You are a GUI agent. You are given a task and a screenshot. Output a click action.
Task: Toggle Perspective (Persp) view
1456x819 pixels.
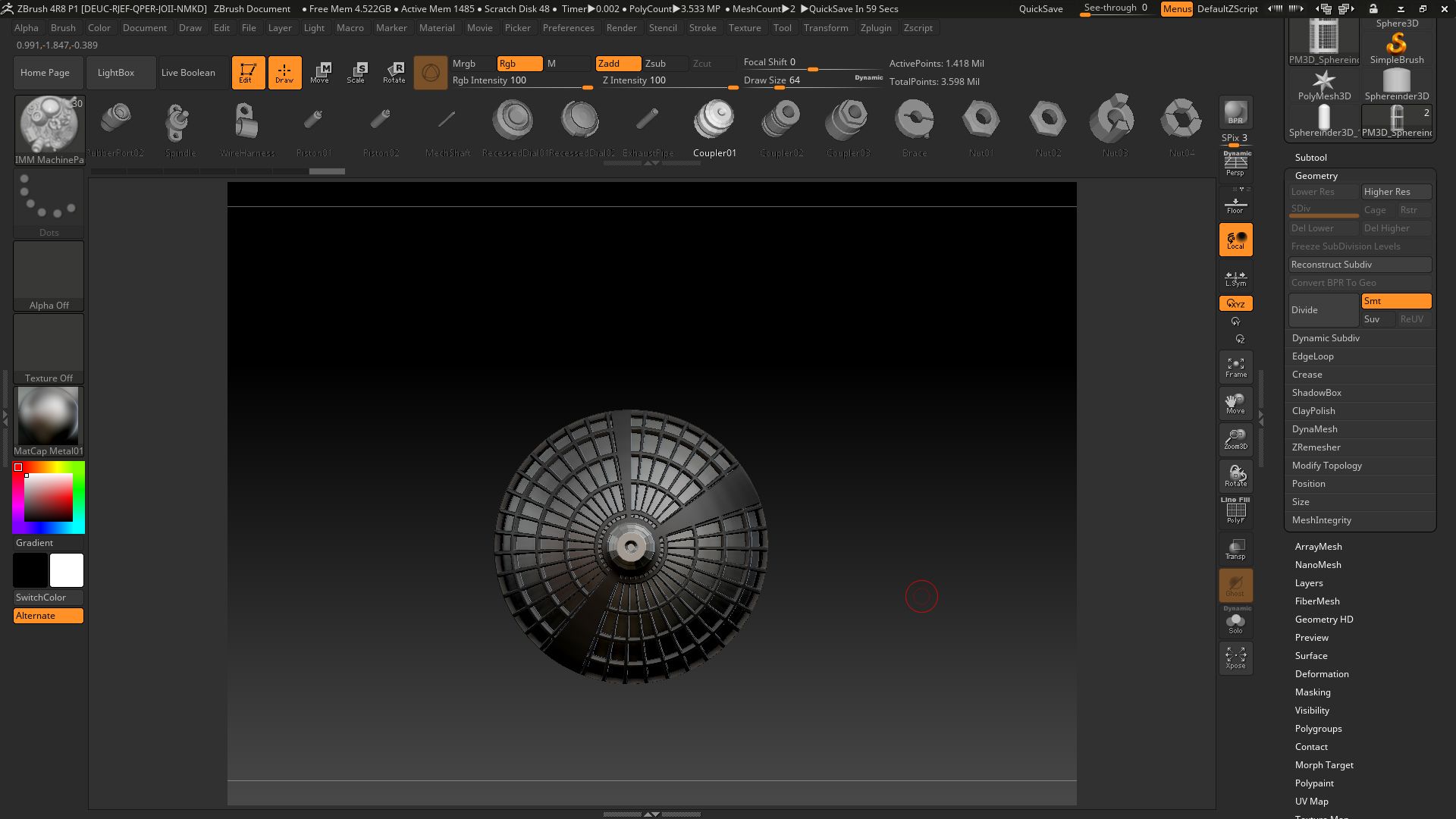point(1235,165)
